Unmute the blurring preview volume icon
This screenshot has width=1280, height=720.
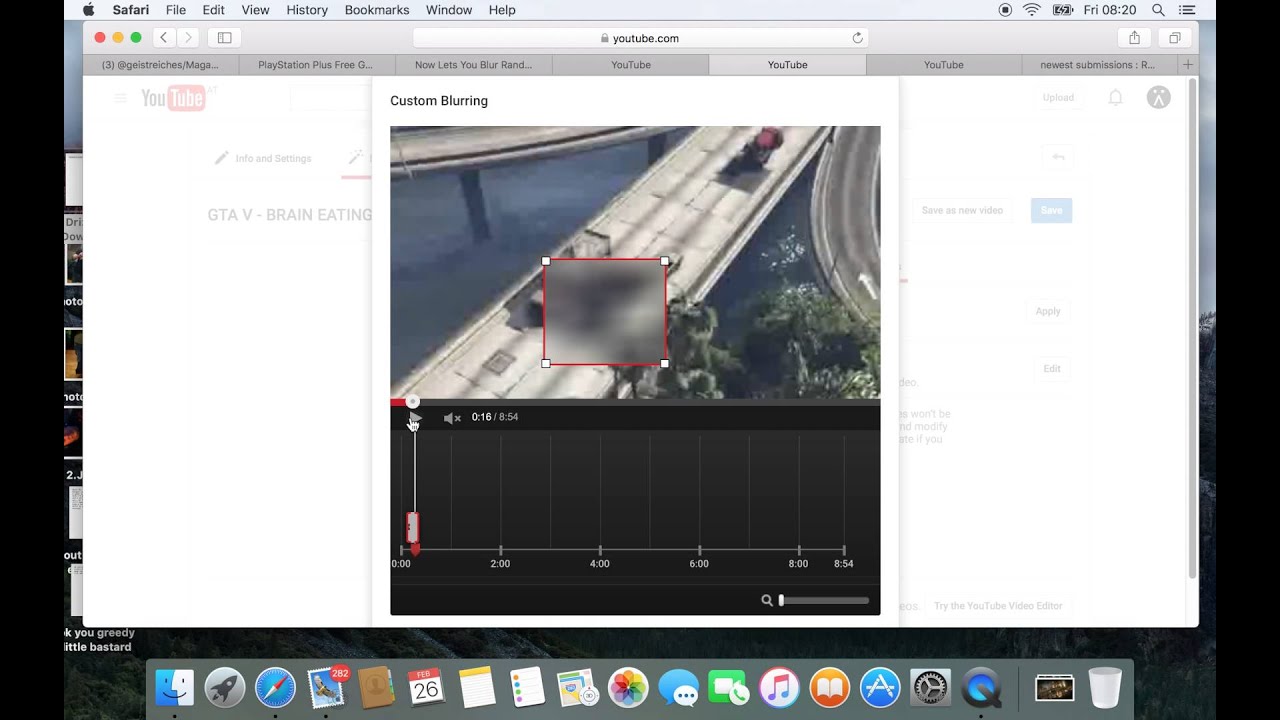click(452, 418)
